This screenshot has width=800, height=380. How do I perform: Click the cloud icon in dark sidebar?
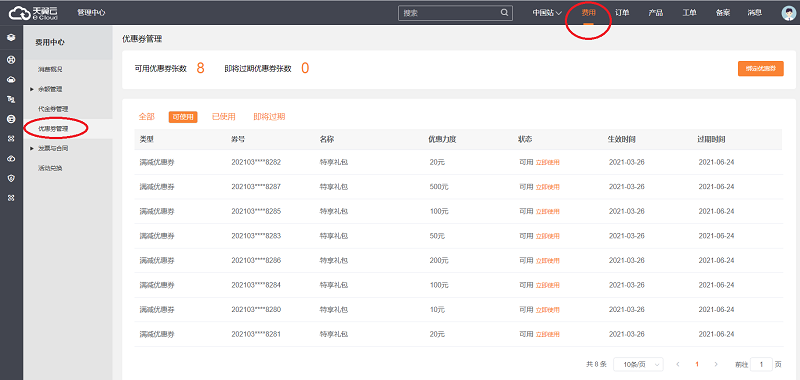click(11, 80)
